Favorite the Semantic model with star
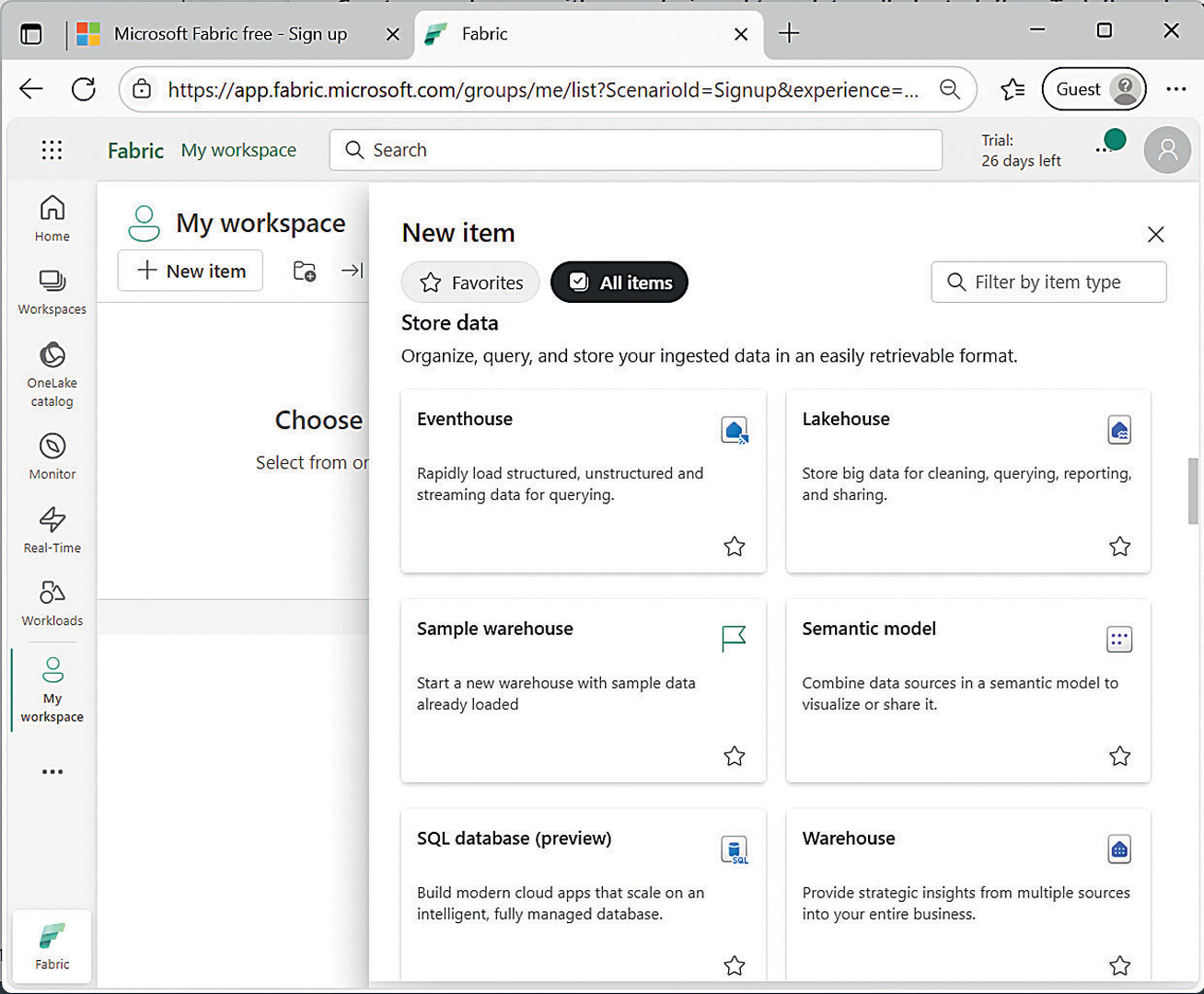1204x994 pixels. point(1119,757)
